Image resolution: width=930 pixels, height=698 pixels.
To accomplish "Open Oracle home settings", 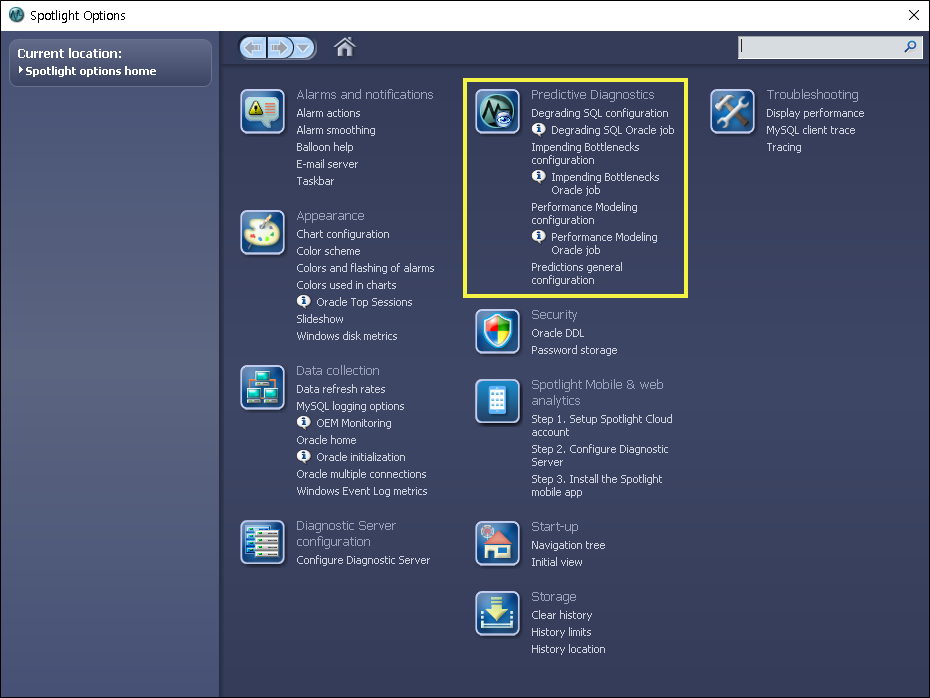I will point(326,440).
